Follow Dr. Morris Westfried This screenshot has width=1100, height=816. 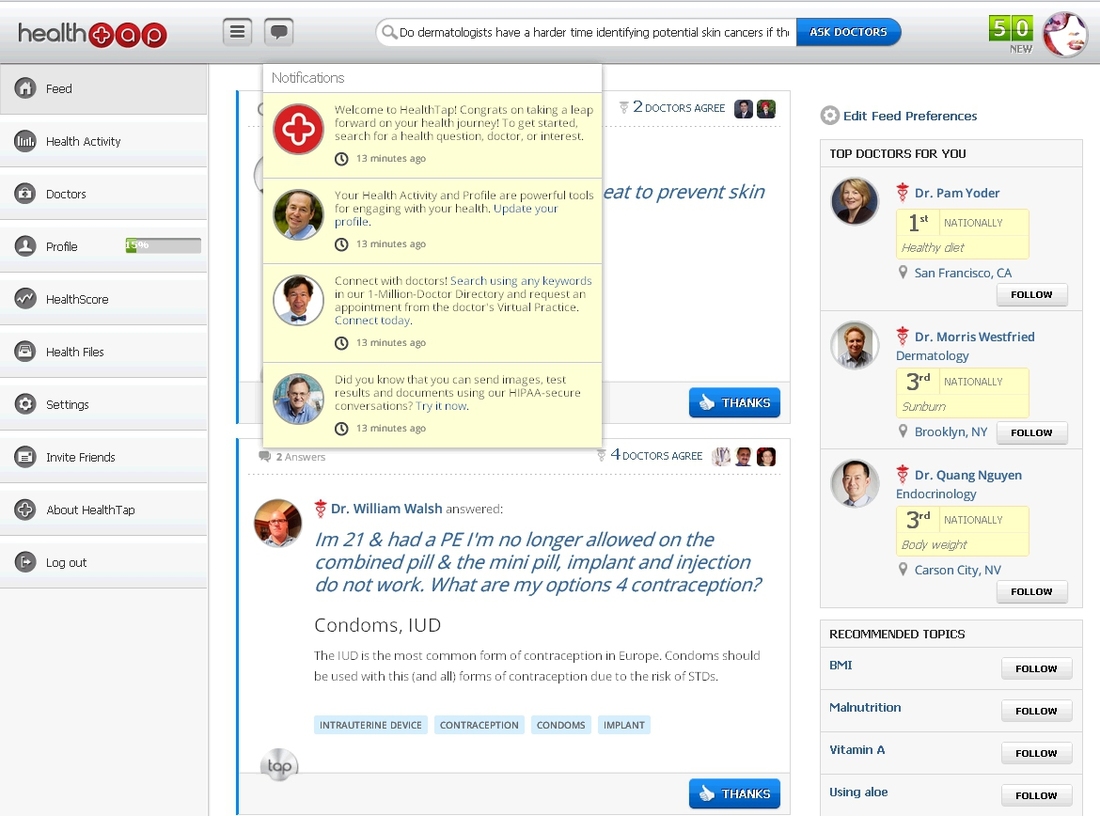1031,433
